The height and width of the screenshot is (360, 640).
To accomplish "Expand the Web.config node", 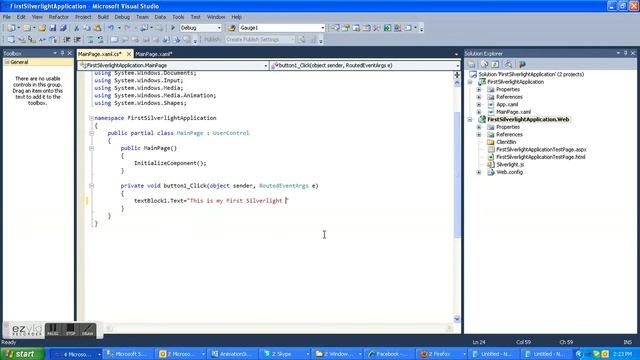I will (x=479, y=172).
